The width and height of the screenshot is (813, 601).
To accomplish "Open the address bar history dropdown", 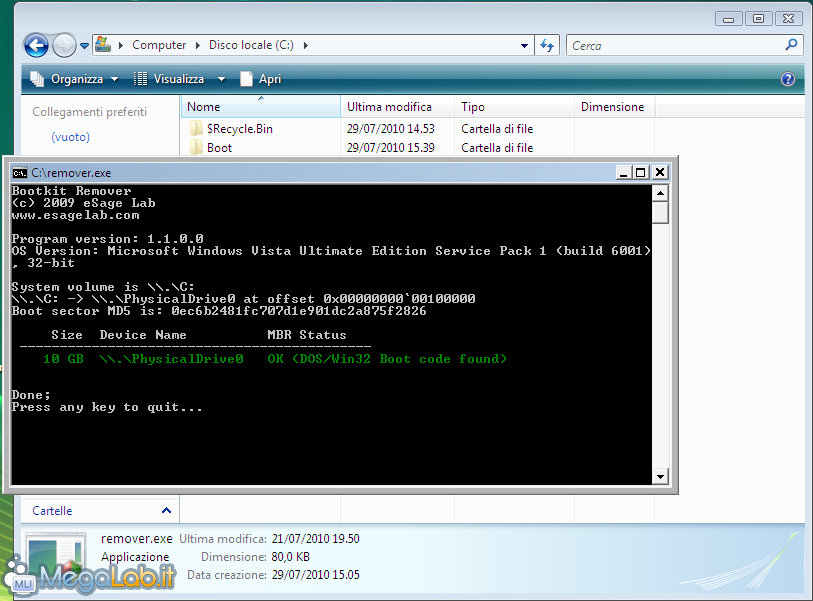I will coord(524,46).
